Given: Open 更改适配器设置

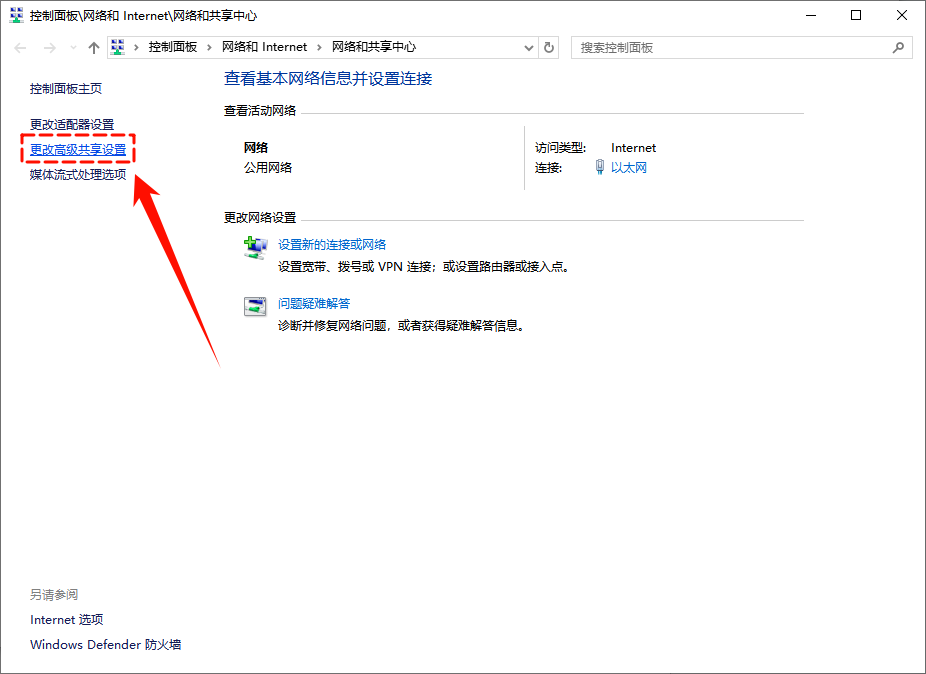Looking at the screenshot, I should 70,125.
